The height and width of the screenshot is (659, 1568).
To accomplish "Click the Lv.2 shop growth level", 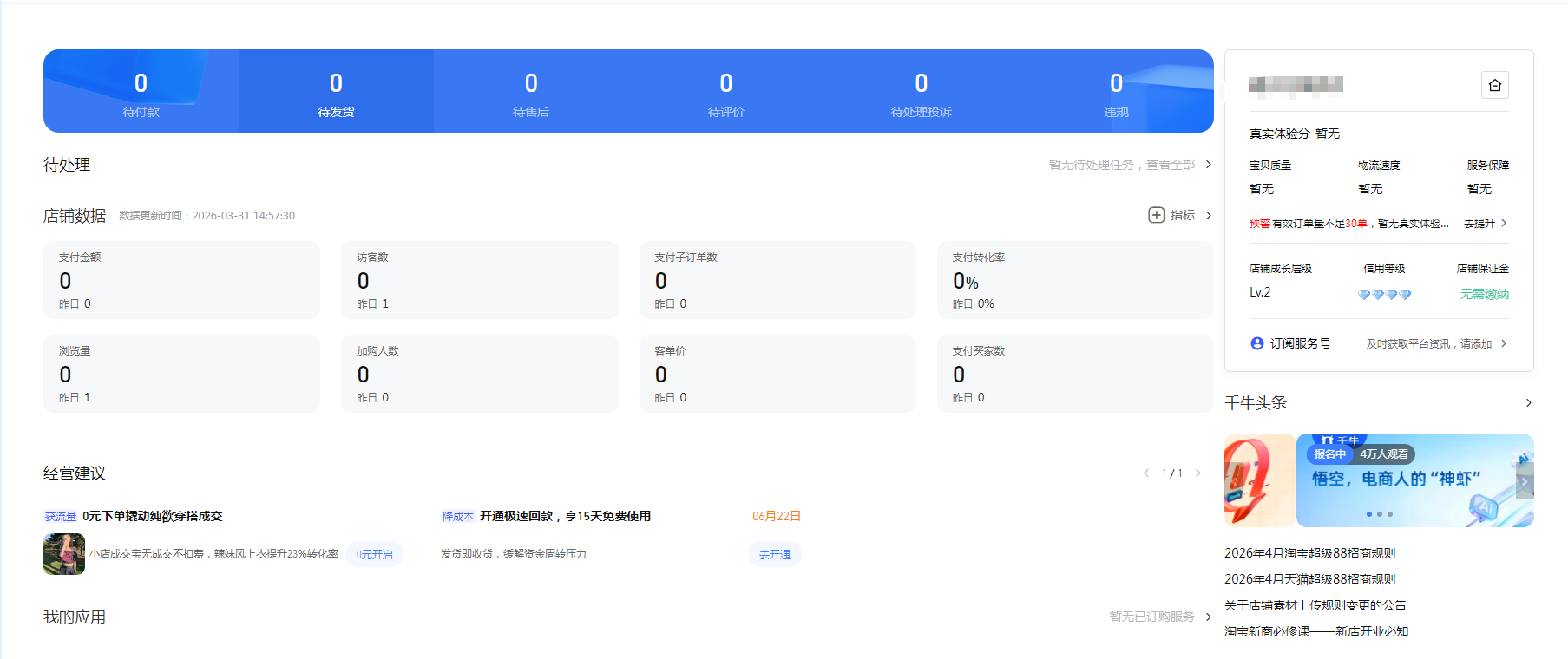I will [1260, 292].
